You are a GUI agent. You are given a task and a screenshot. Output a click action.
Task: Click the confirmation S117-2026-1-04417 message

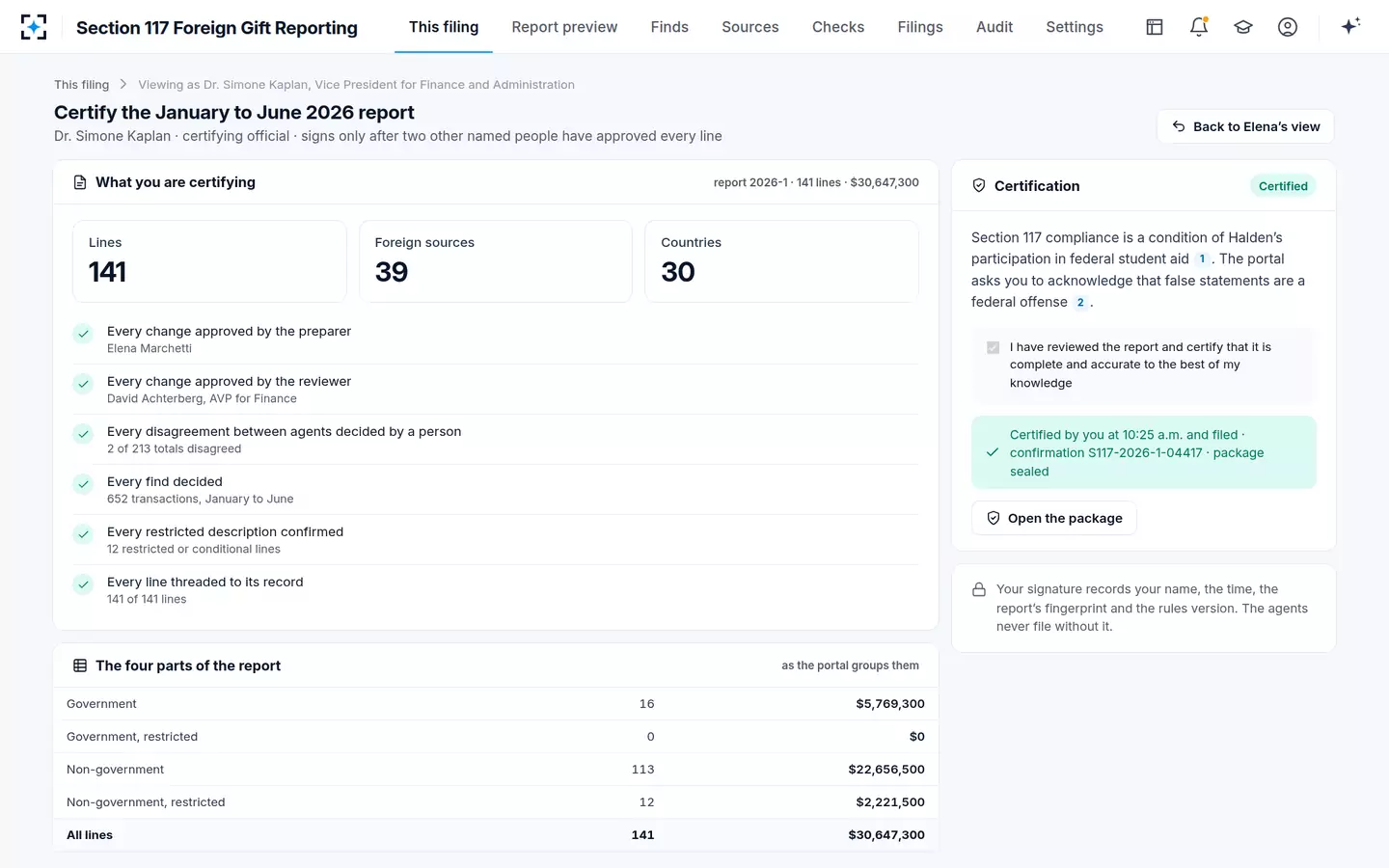click(x=1144, y=452)
